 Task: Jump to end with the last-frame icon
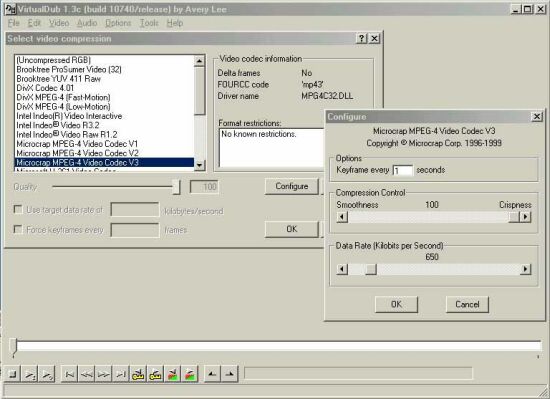[x=121, y=374]
